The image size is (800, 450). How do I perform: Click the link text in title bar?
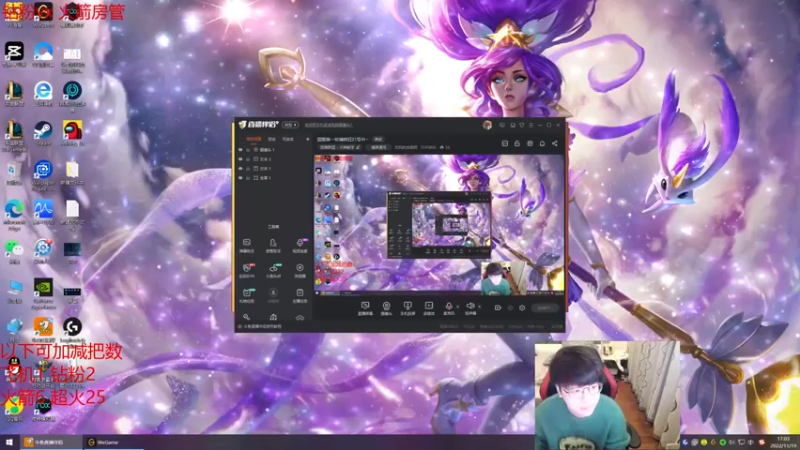click(329, 125)
